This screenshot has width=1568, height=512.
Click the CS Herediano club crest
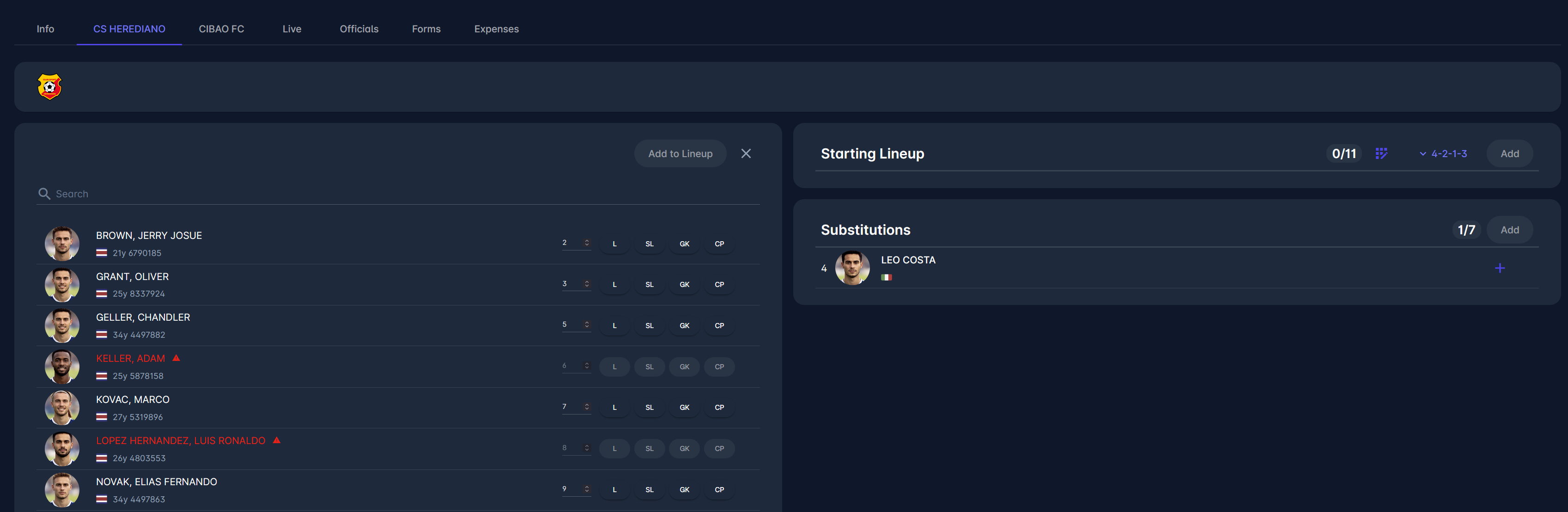click(x=49, y=86)
